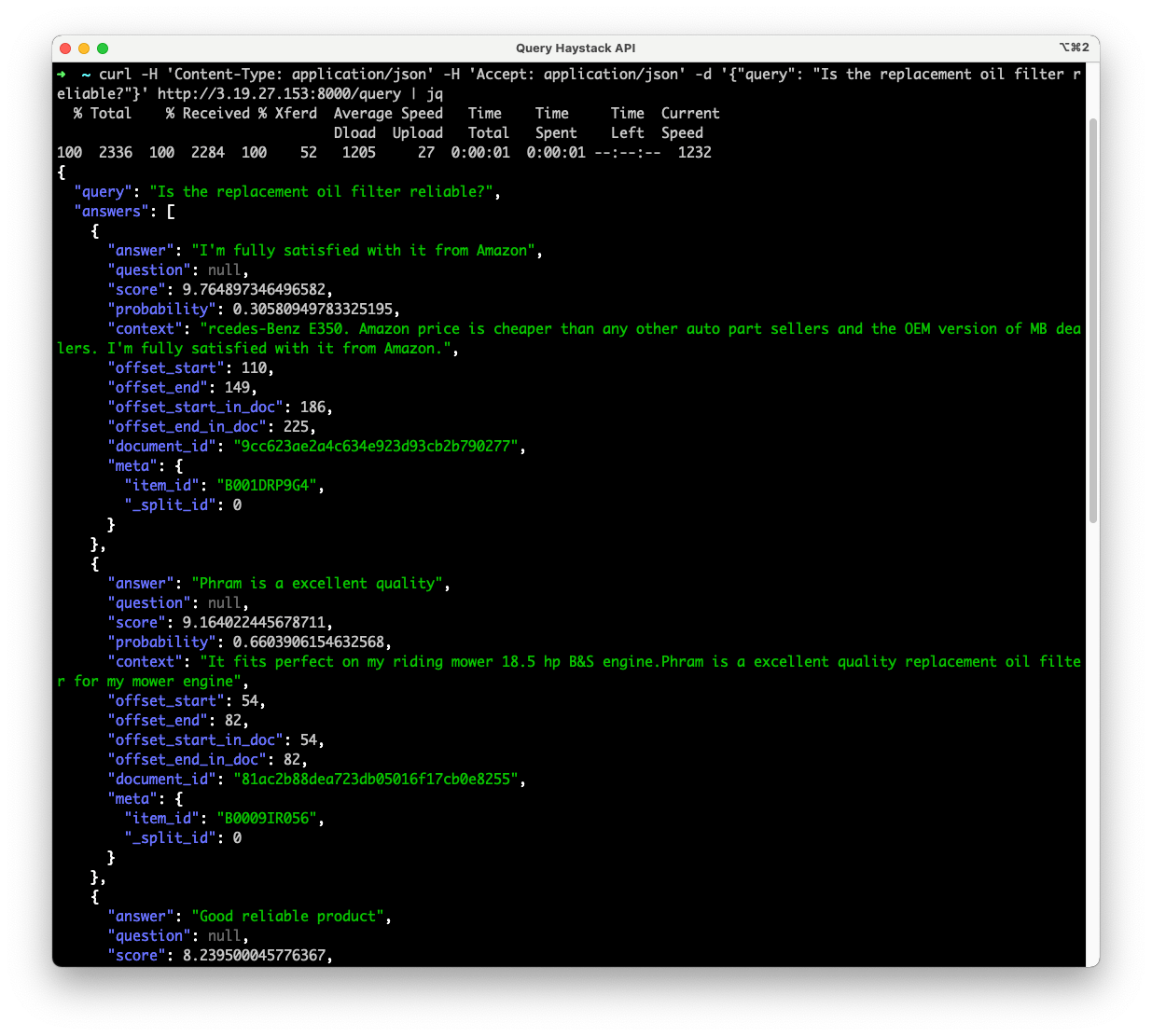
Task: Minimize the terminal with the yellow button
Action: (84, 48)
